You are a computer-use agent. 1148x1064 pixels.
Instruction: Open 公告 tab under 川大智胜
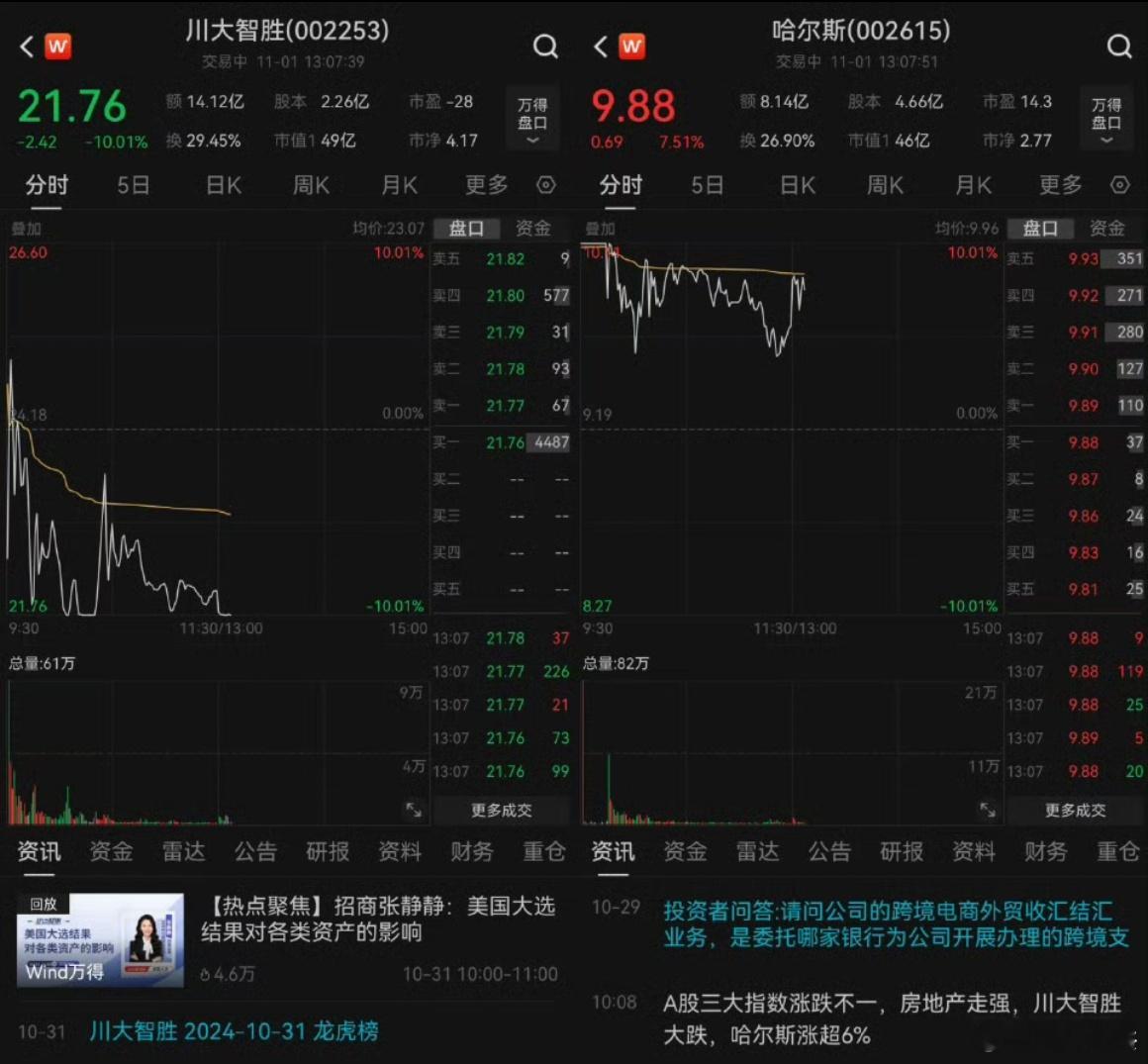[x=255, y=851]
